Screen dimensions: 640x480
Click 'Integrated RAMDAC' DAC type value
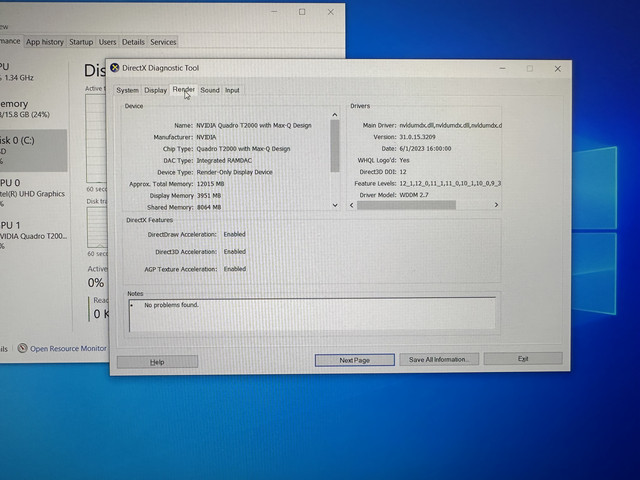224,160
